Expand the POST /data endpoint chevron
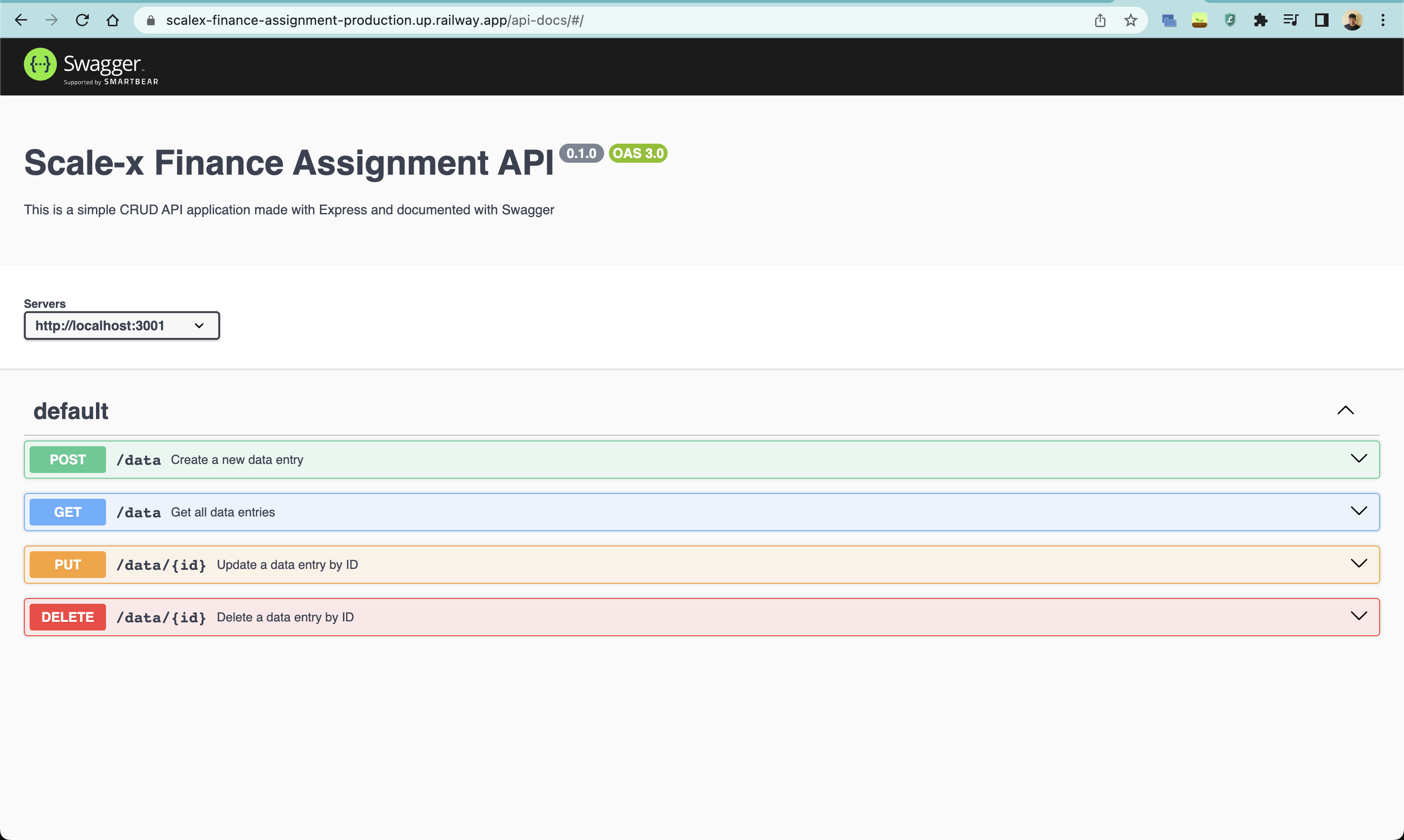Screen dimensions: 1404x840 point(1358,459)
